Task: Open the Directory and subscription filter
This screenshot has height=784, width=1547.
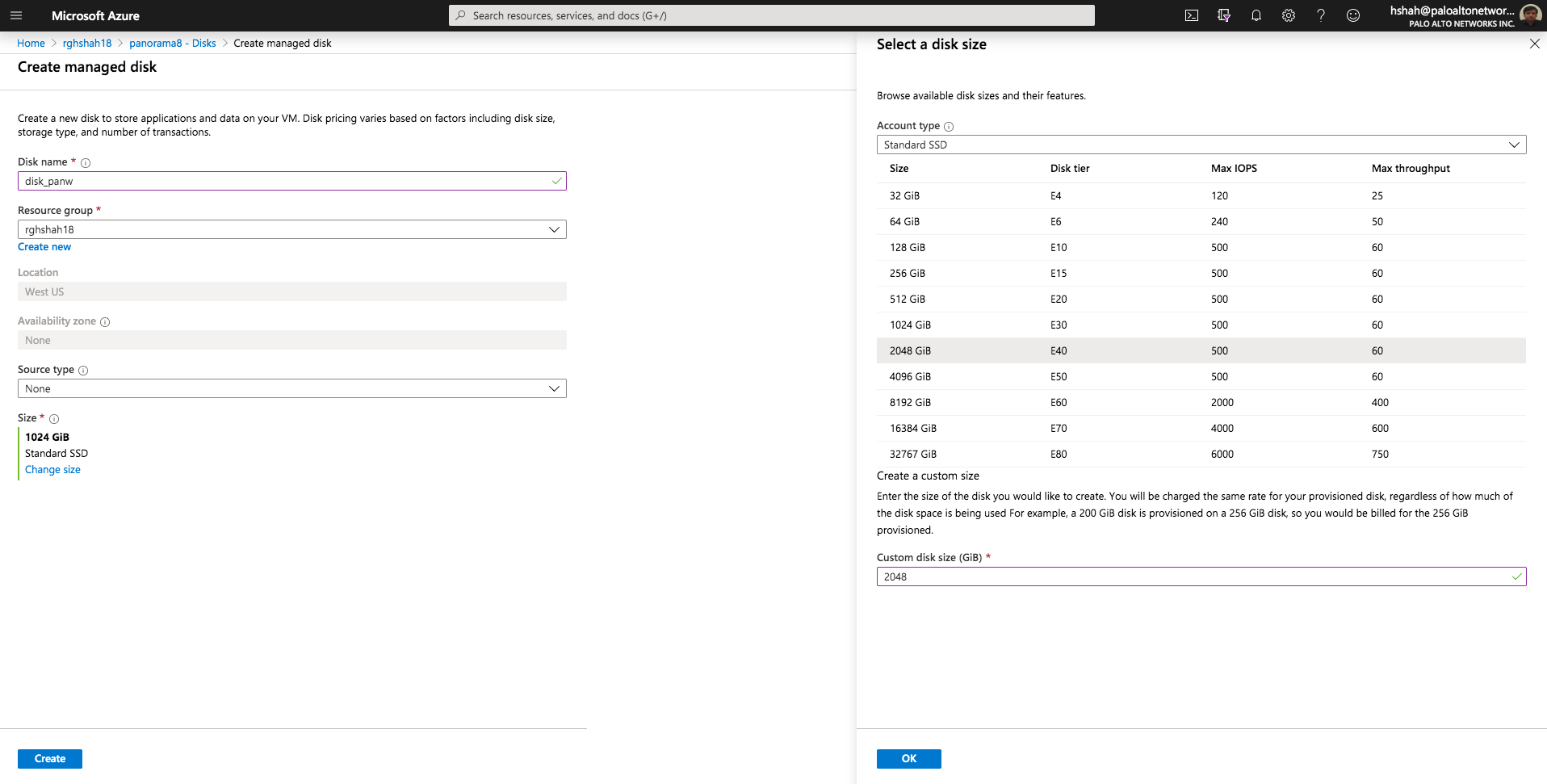Action: [x=1223, y=15]
